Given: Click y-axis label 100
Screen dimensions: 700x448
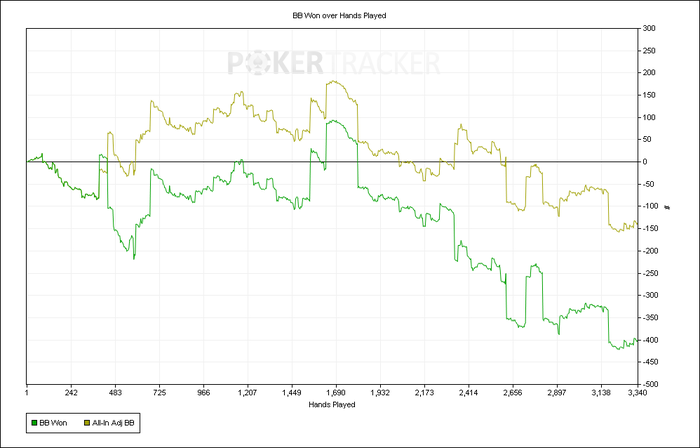Looking at the screenshot, I should [649, 117].
